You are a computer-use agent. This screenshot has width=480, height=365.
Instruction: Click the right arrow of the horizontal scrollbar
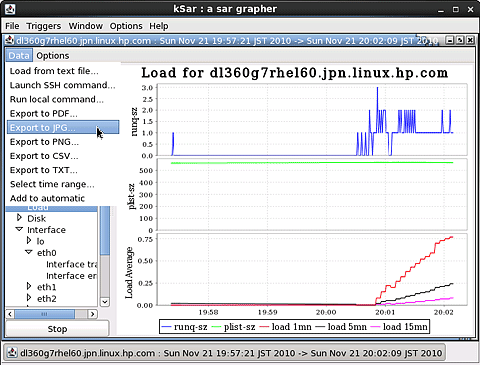coord(92,314)
